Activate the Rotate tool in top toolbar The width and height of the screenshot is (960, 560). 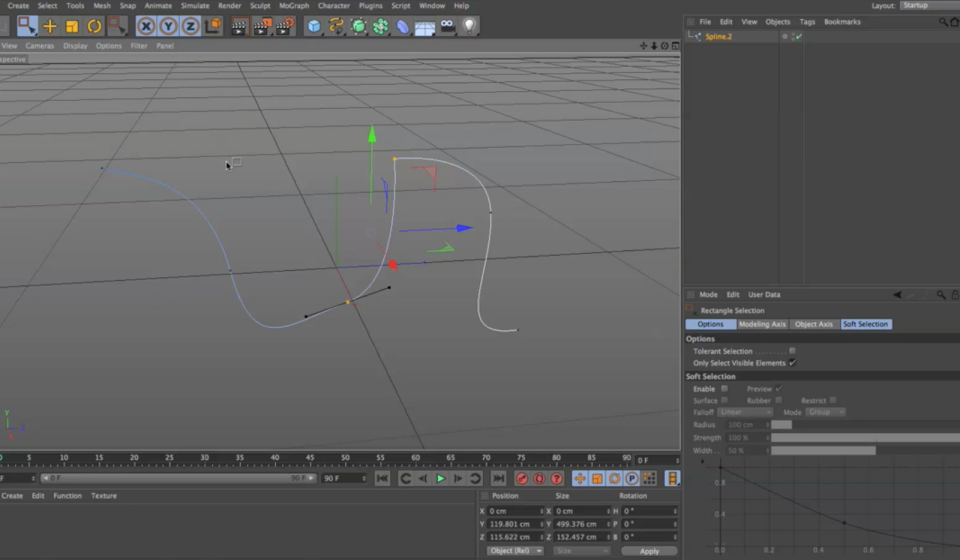94,26
